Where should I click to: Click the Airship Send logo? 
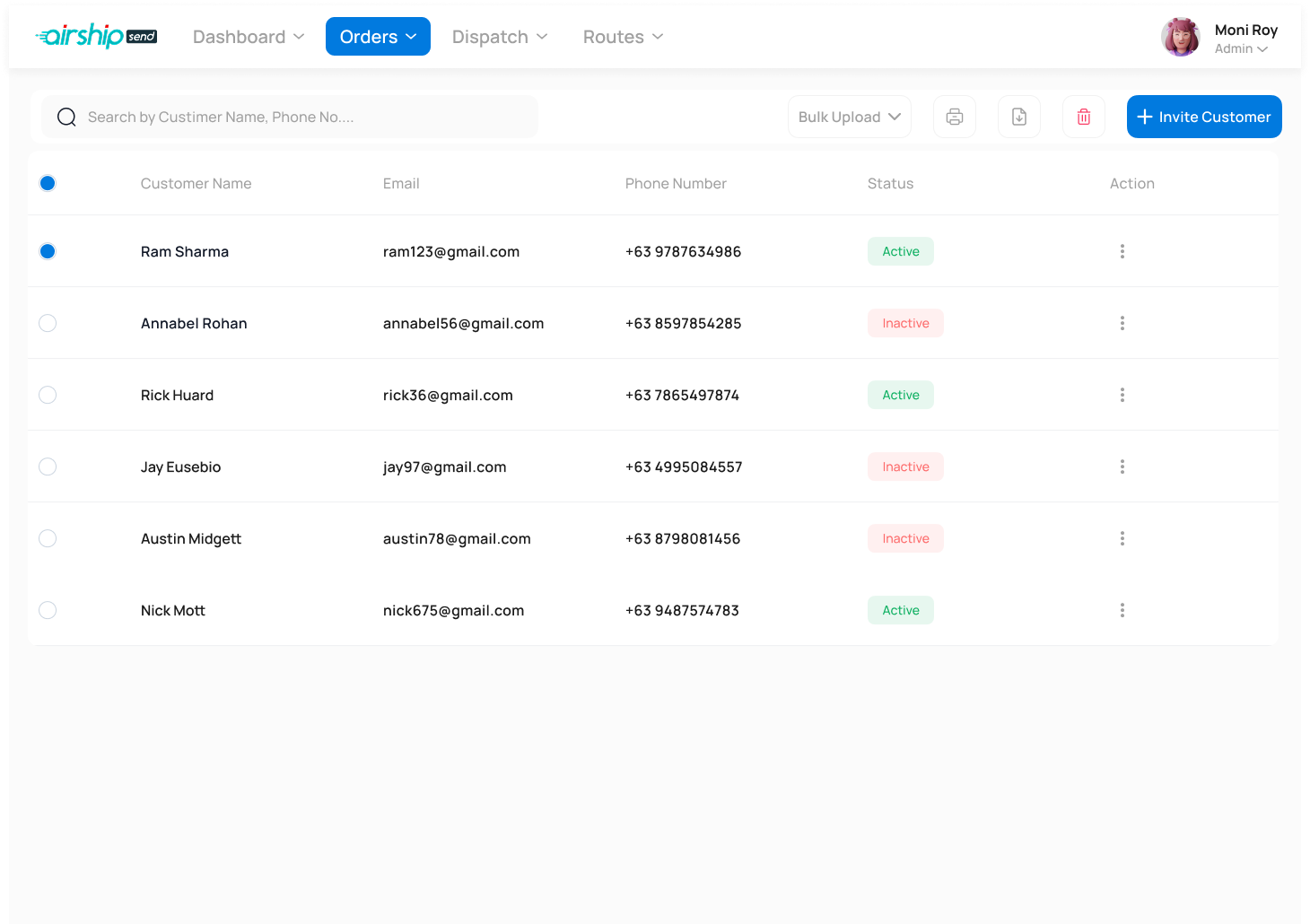click(97, 36)
